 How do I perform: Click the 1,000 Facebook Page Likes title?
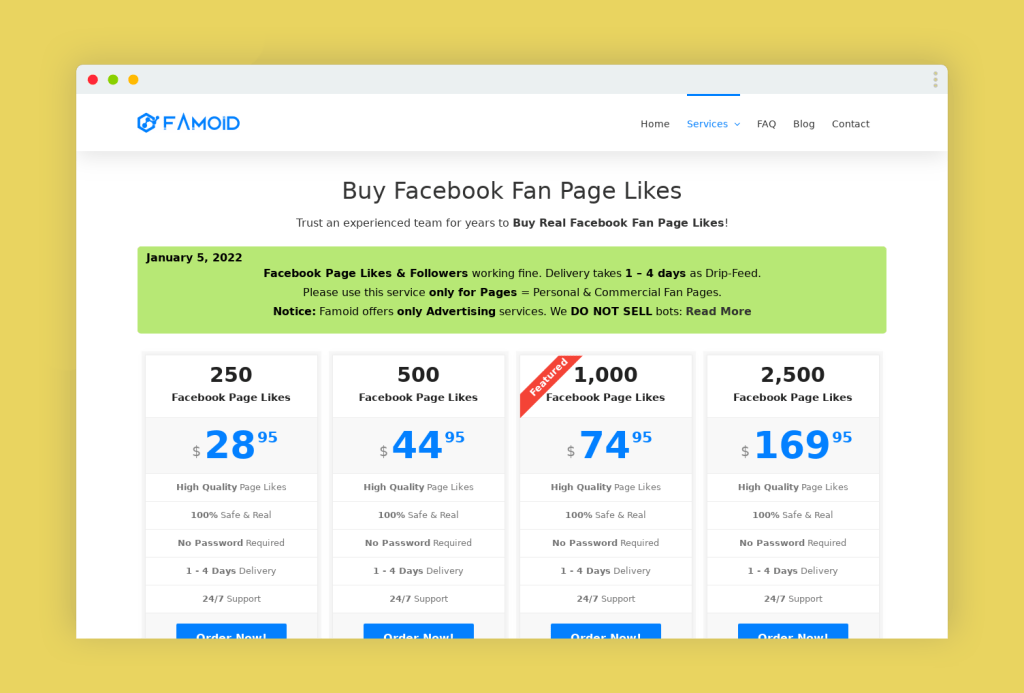coord(605,385)
